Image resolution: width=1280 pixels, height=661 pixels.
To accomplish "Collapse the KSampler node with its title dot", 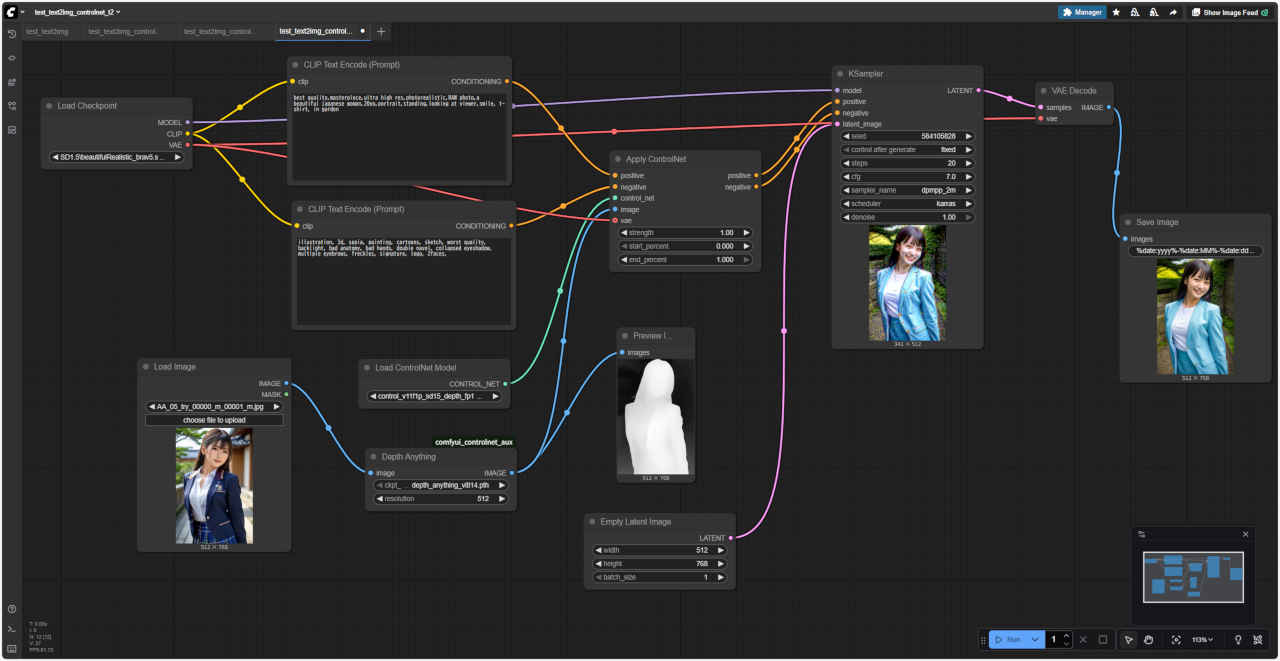I will (840, 74).
